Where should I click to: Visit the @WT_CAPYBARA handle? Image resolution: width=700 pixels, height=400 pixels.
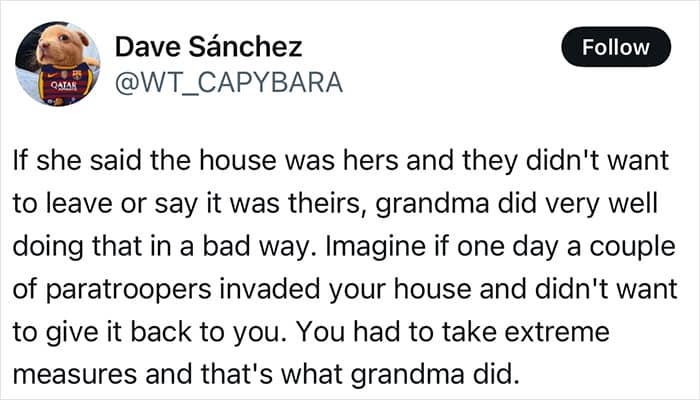tap(229, 83)
